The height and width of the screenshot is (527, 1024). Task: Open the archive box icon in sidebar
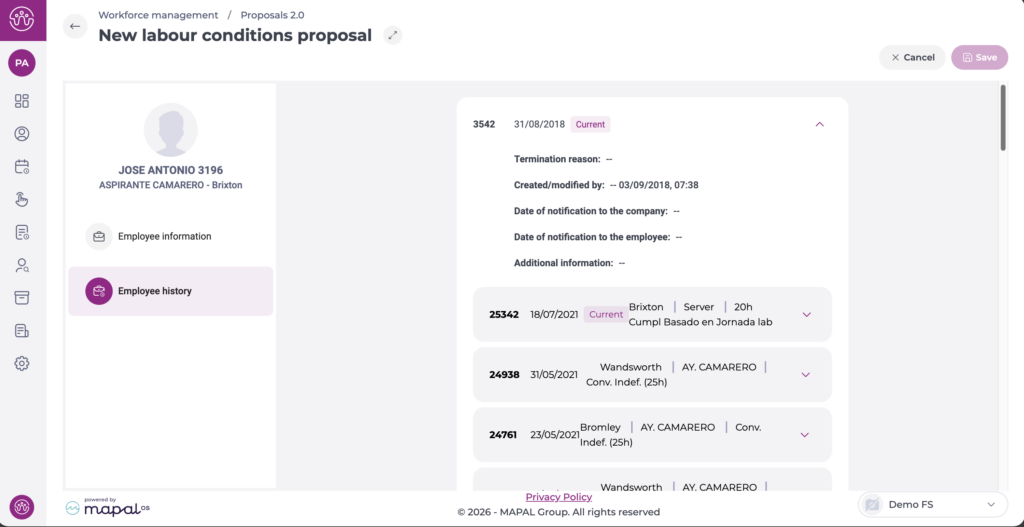point(22,298)
